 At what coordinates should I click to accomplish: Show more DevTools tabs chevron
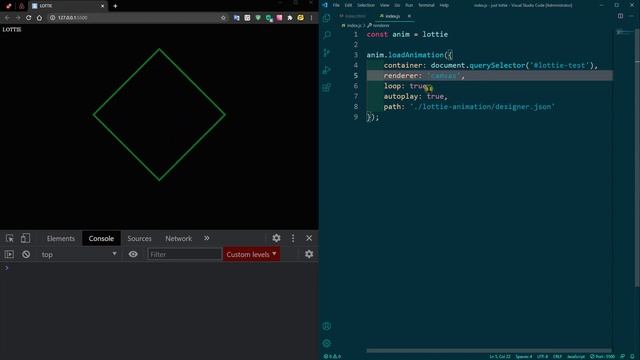pos(207,238)
